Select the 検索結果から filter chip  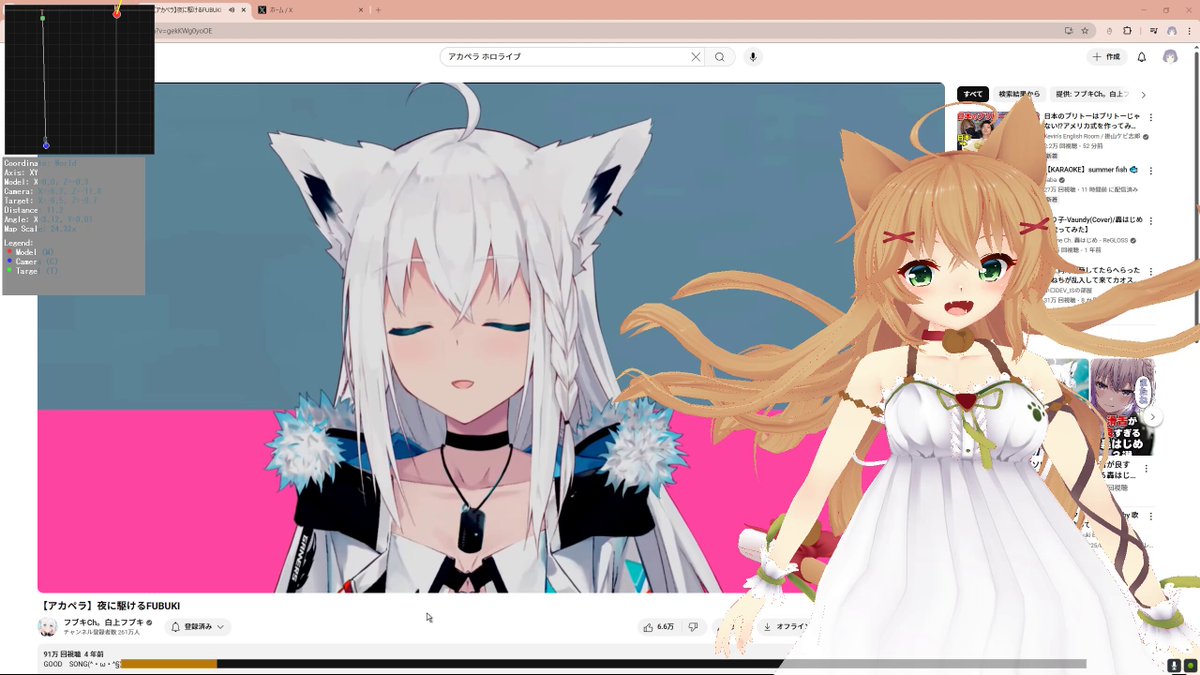tap(1021, 94)
